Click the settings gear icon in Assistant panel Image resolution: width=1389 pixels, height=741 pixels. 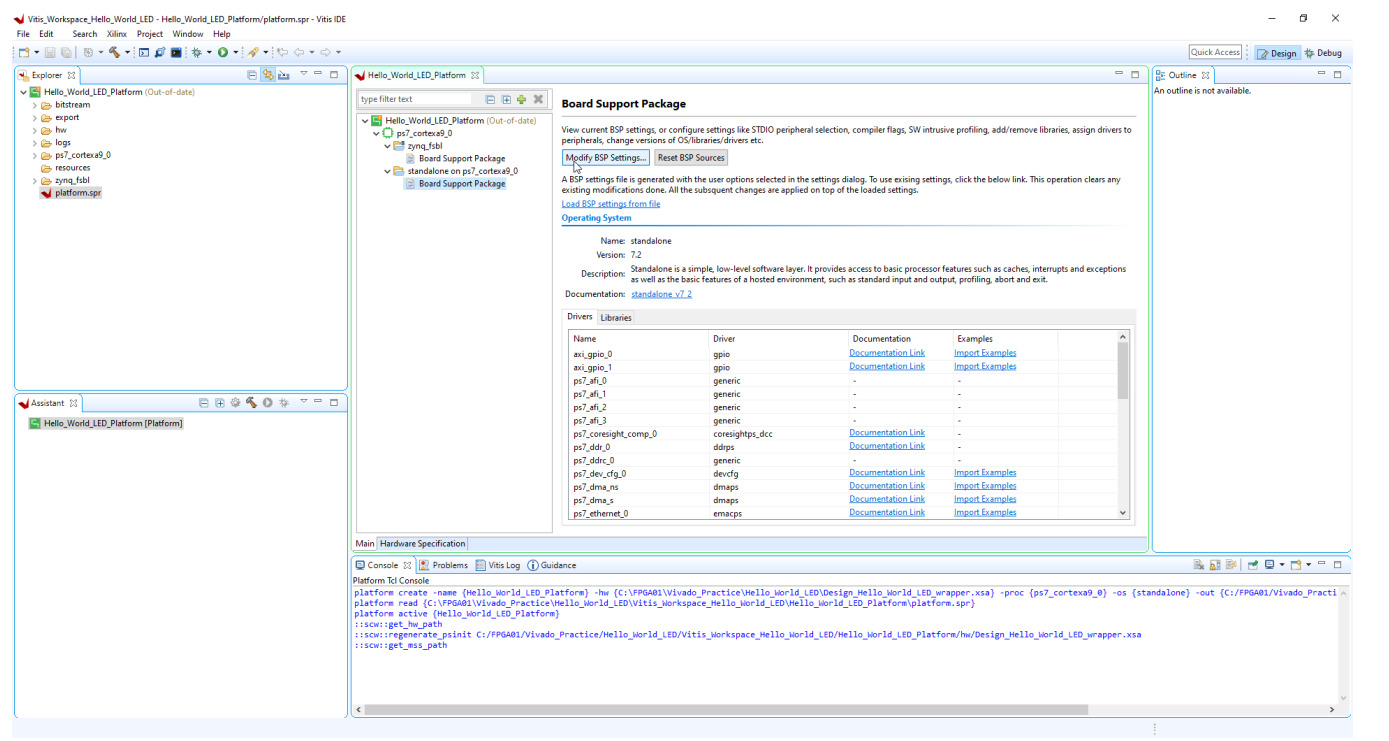coord(235,403)
